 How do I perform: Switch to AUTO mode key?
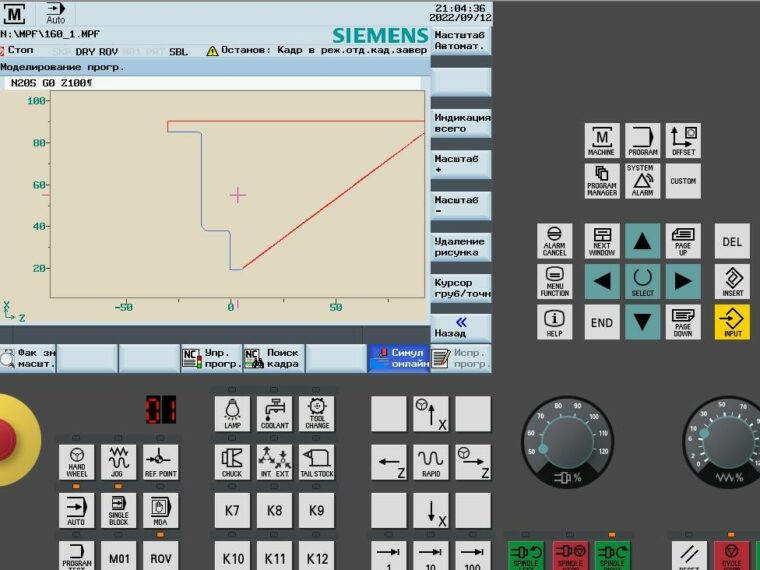[77, 510]
